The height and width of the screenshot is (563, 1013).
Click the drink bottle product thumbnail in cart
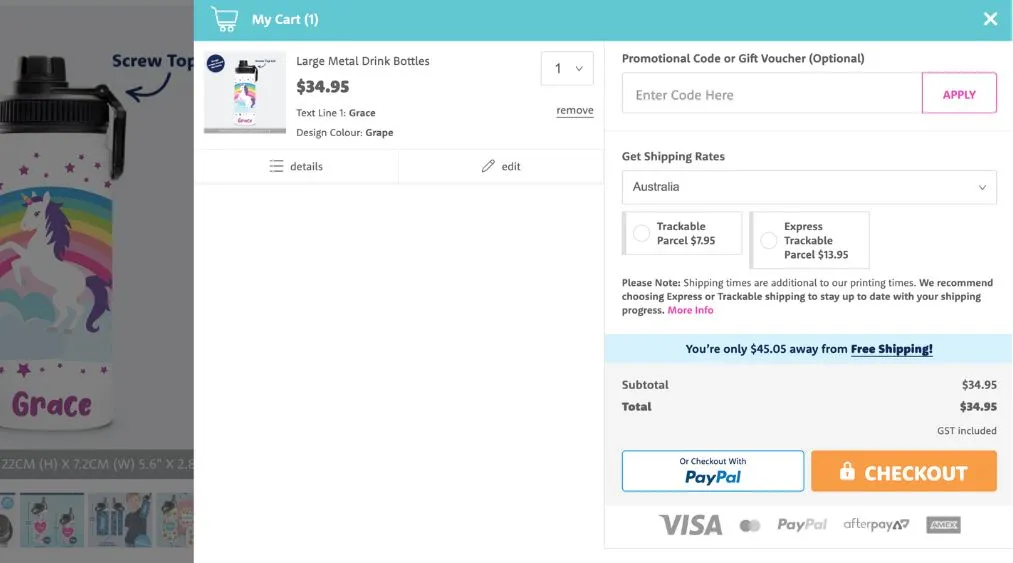click(x=245, y=92)
